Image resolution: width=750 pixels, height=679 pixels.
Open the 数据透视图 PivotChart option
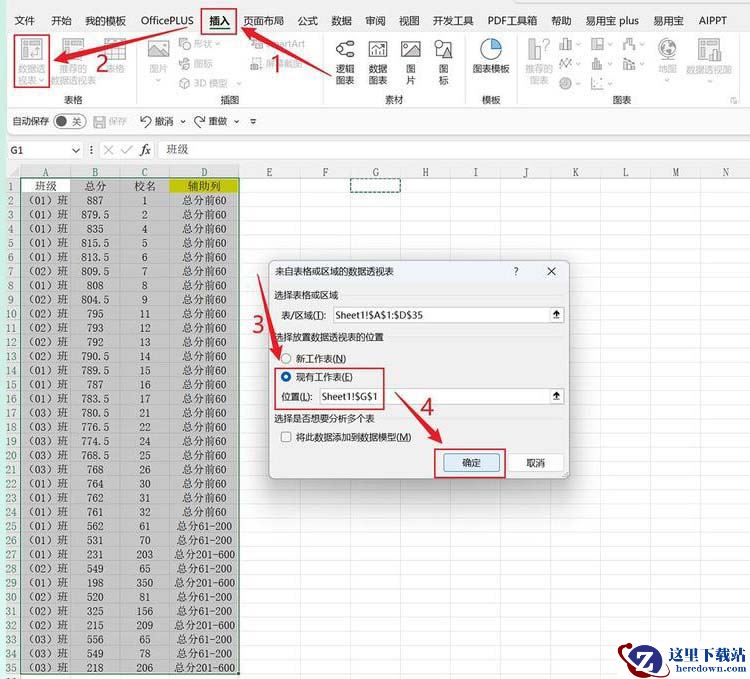point(709,59)
